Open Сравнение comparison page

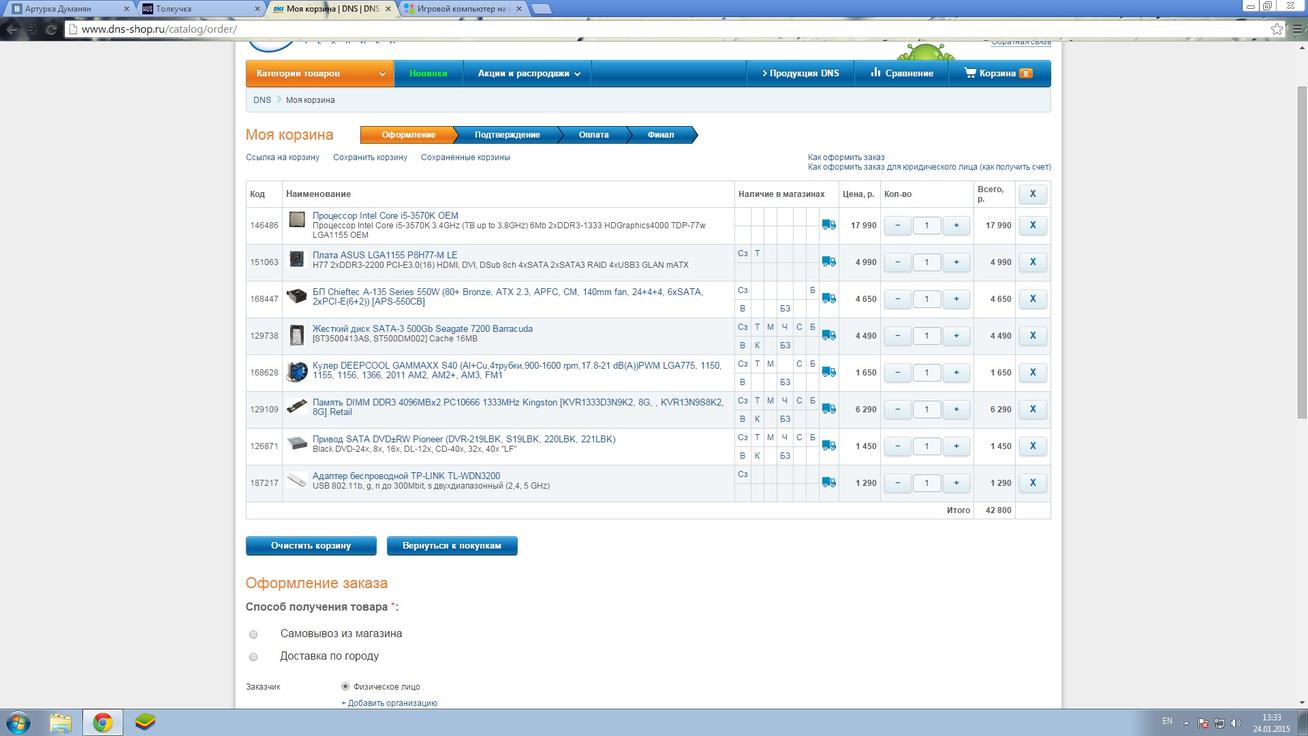point(901,73)
